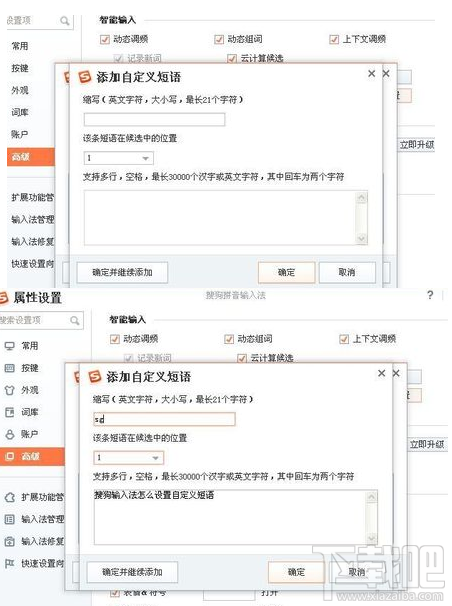Click the shirt icon beside 外观 in lower sidebar
The width and height of the screenshot is (452, 606).
pyautogui.click(x=10, y=390)
